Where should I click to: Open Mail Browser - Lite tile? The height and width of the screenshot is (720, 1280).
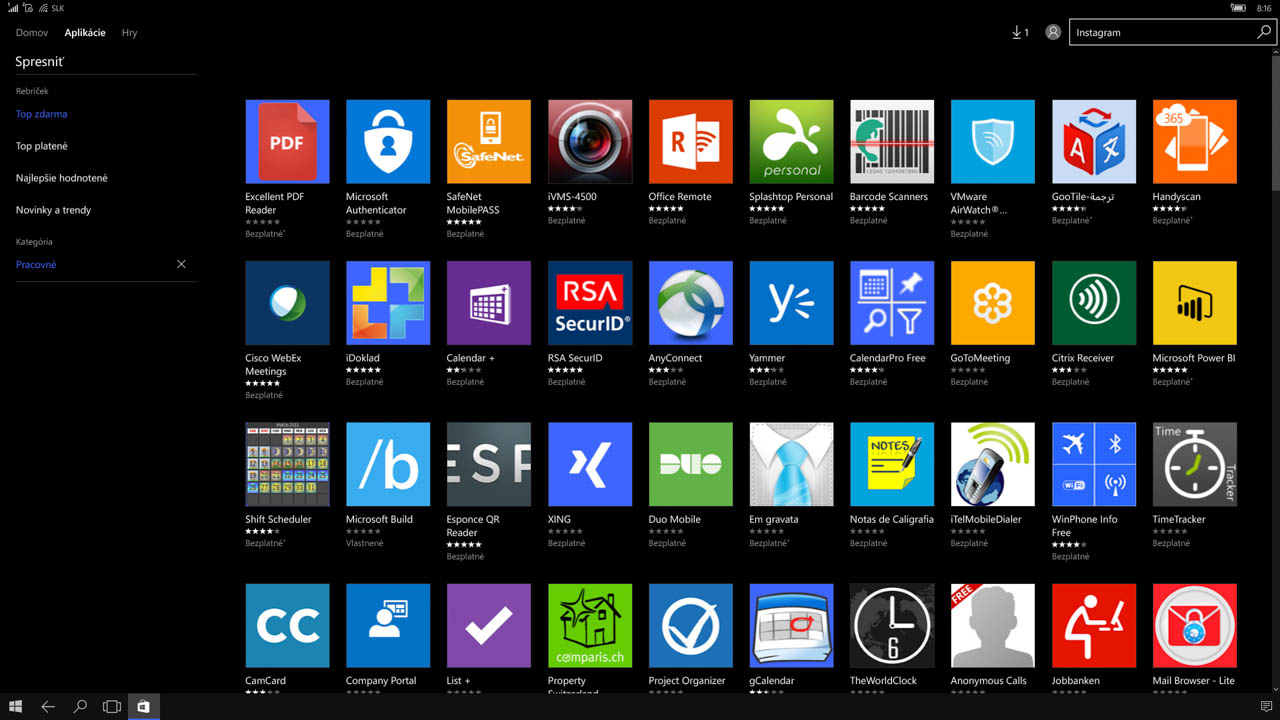(1195, 626)
